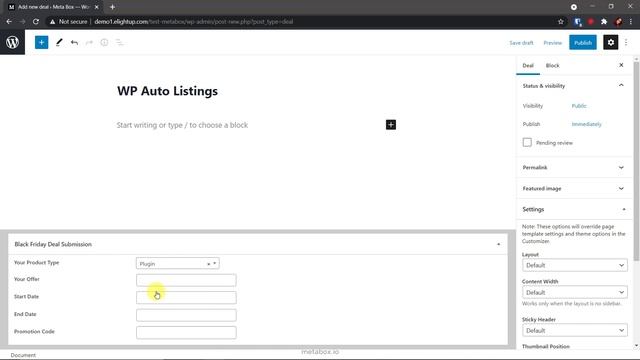Image resolution: width=640 pixels, height=360 pixels.
Task: Change Visibility via Public link
Action: coord(579,106)
